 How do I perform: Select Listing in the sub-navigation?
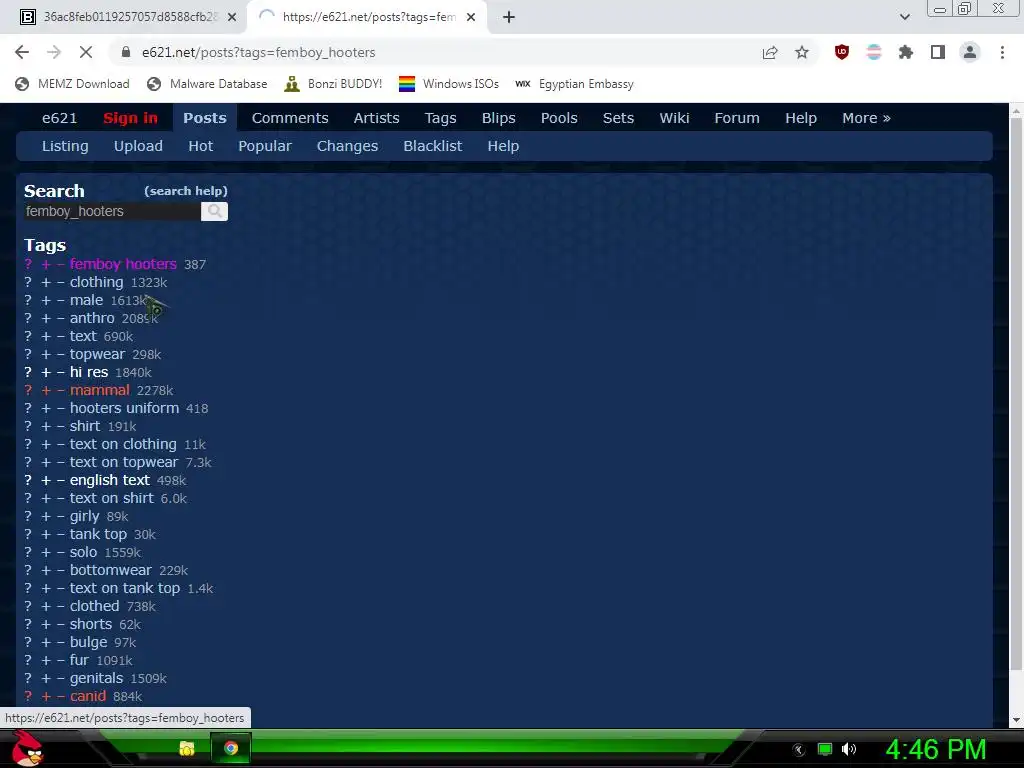coord(65,146)
